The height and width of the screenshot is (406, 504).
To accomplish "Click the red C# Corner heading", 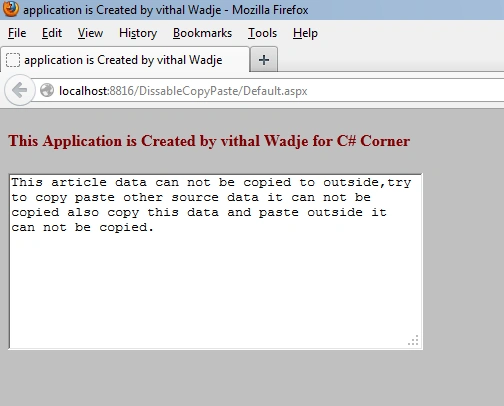I will click(209, 141).
